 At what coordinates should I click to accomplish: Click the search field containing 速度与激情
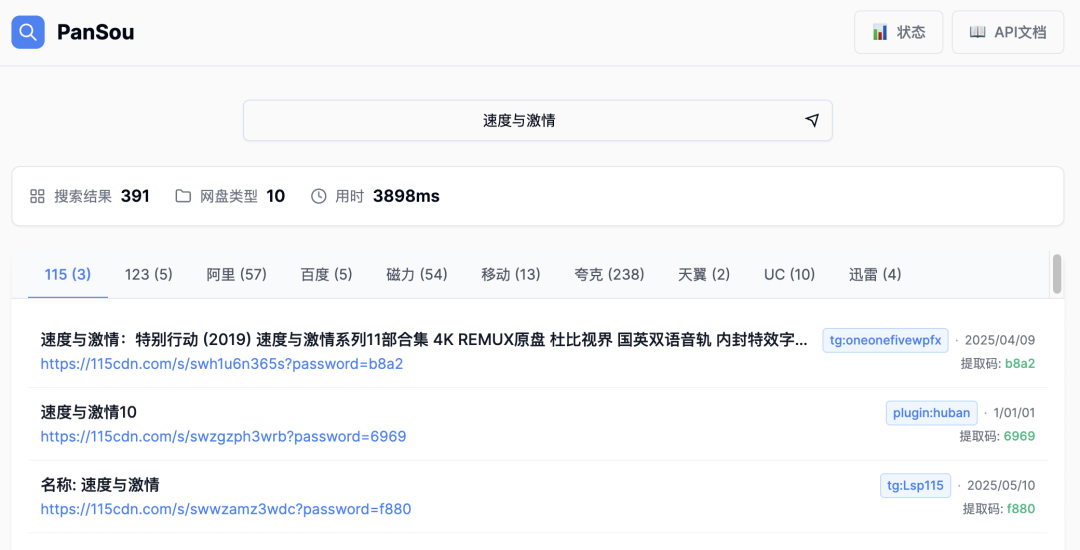click(519, 120)
